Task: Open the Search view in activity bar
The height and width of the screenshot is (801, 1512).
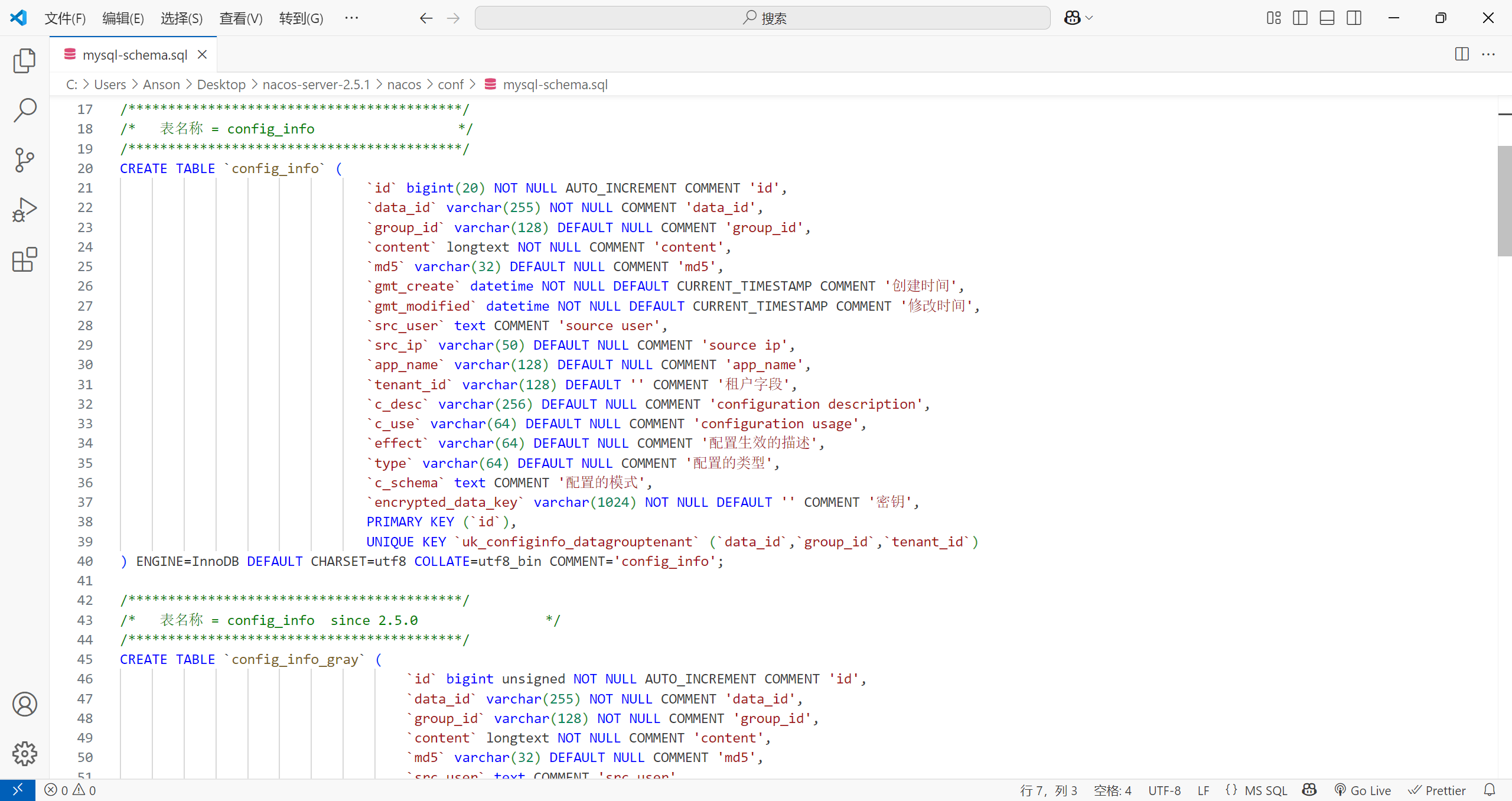Action: pyautogui.click(x=24, y=110)
